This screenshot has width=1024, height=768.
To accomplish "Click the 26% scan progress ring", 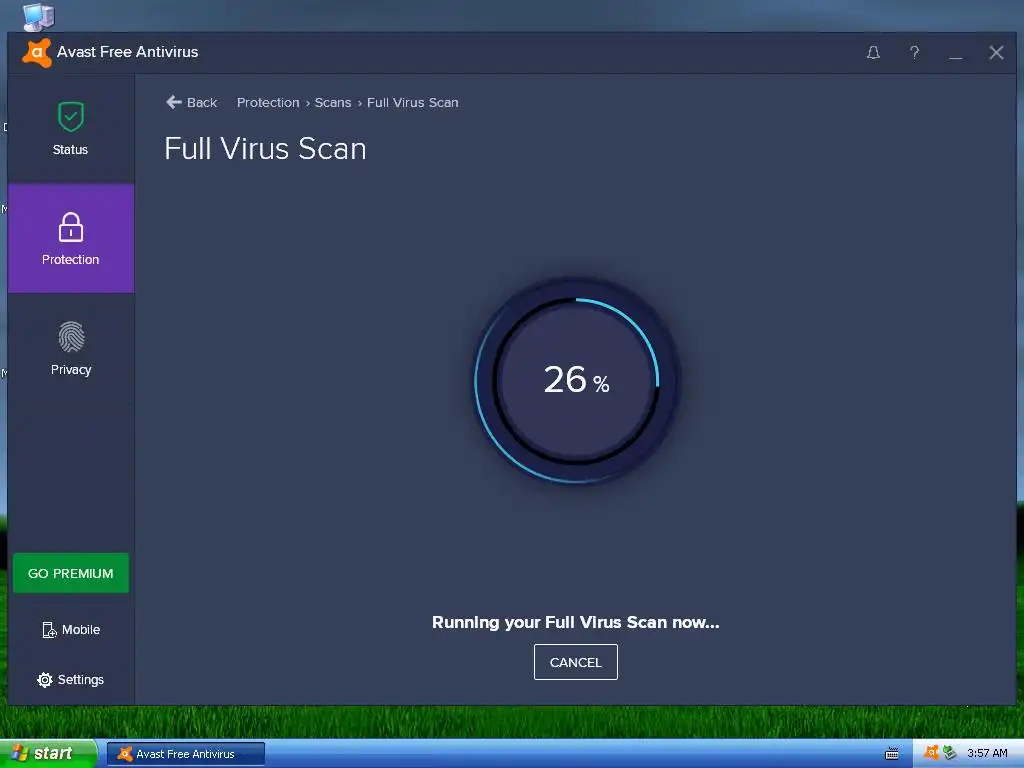I will [575, 381].
